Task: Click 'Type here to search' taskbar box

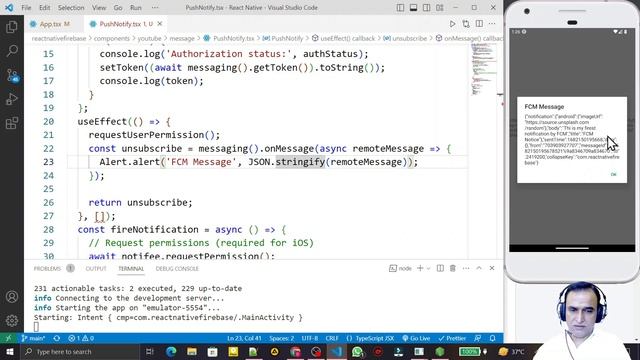Action: (x=80, y=352)
